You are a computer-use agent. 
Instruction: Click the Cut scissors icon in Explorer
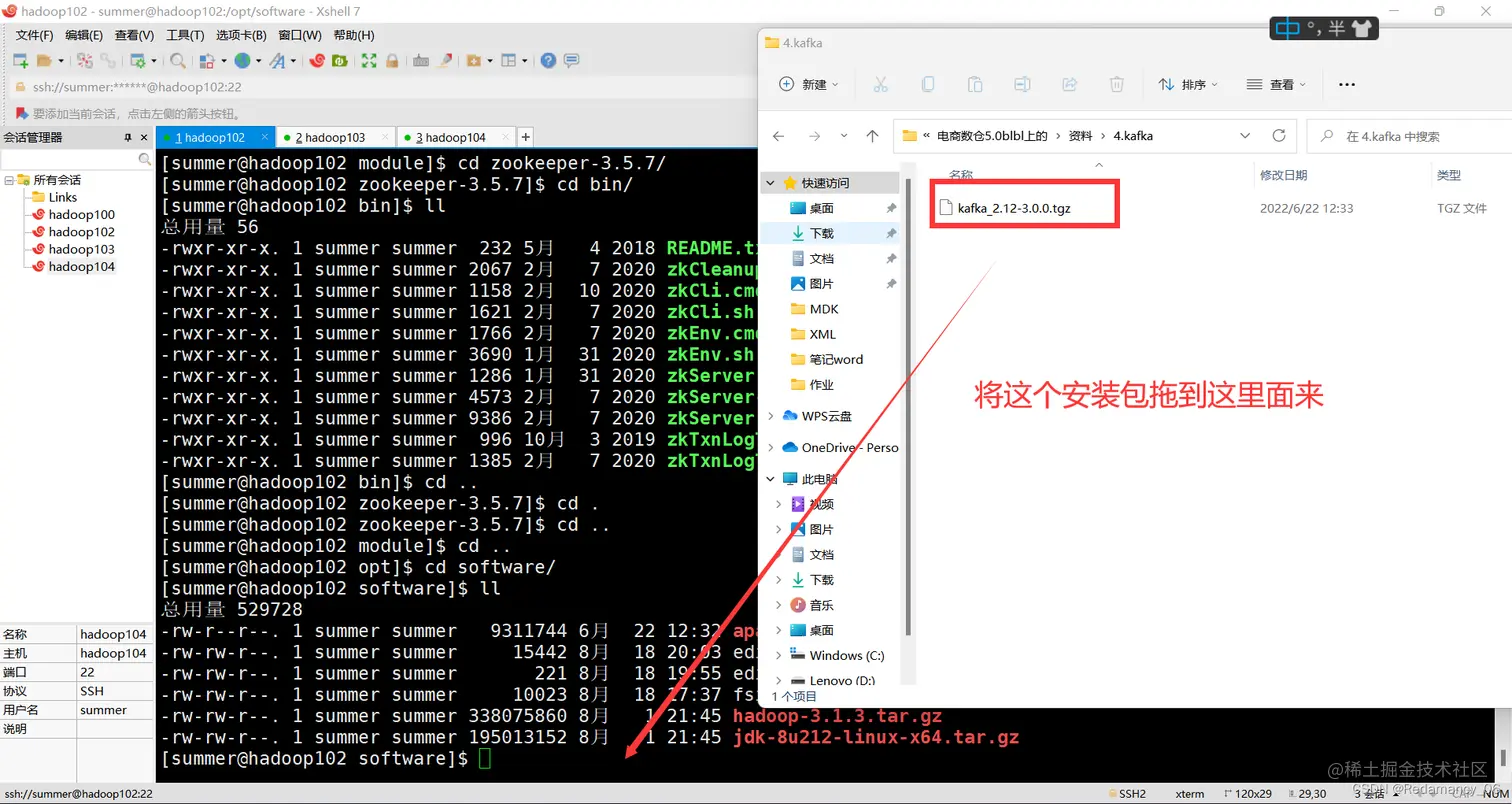(x=880, y=85)
